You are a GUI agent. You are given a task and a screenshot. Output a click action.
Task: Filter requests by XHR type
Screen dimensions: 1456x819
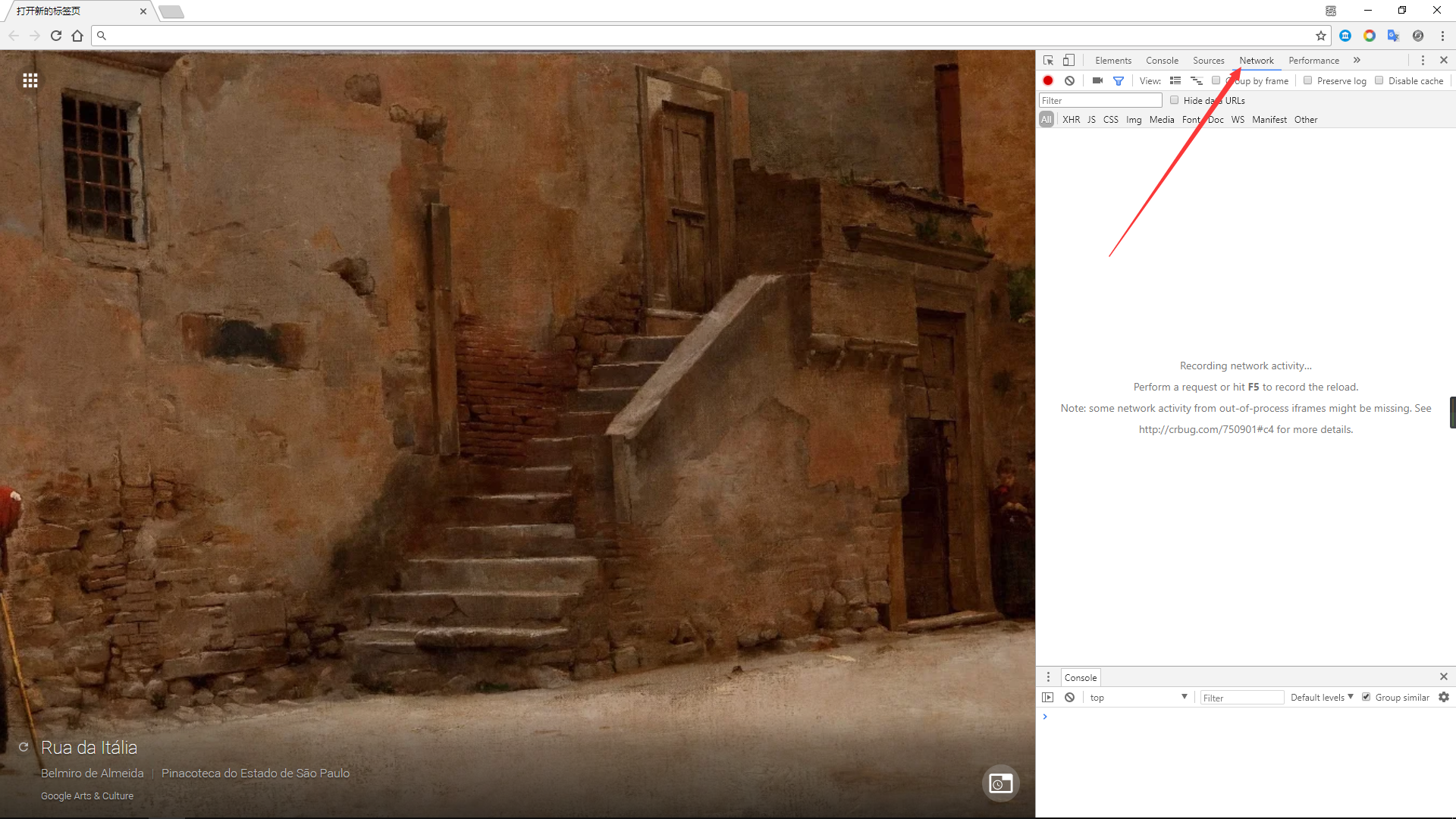pyautogui.click(x=1071, y=120)
